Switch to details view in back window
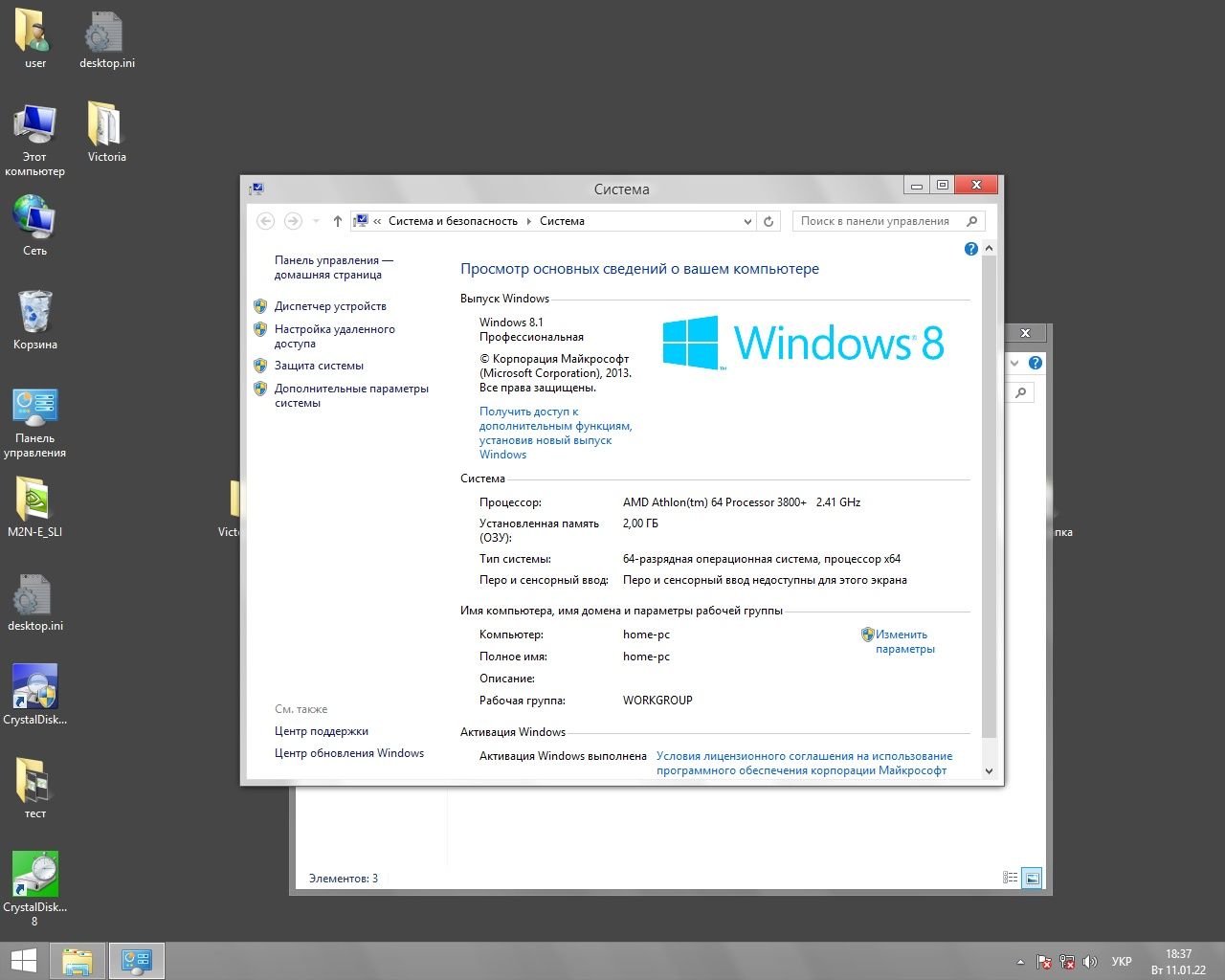 (1011, 878)
